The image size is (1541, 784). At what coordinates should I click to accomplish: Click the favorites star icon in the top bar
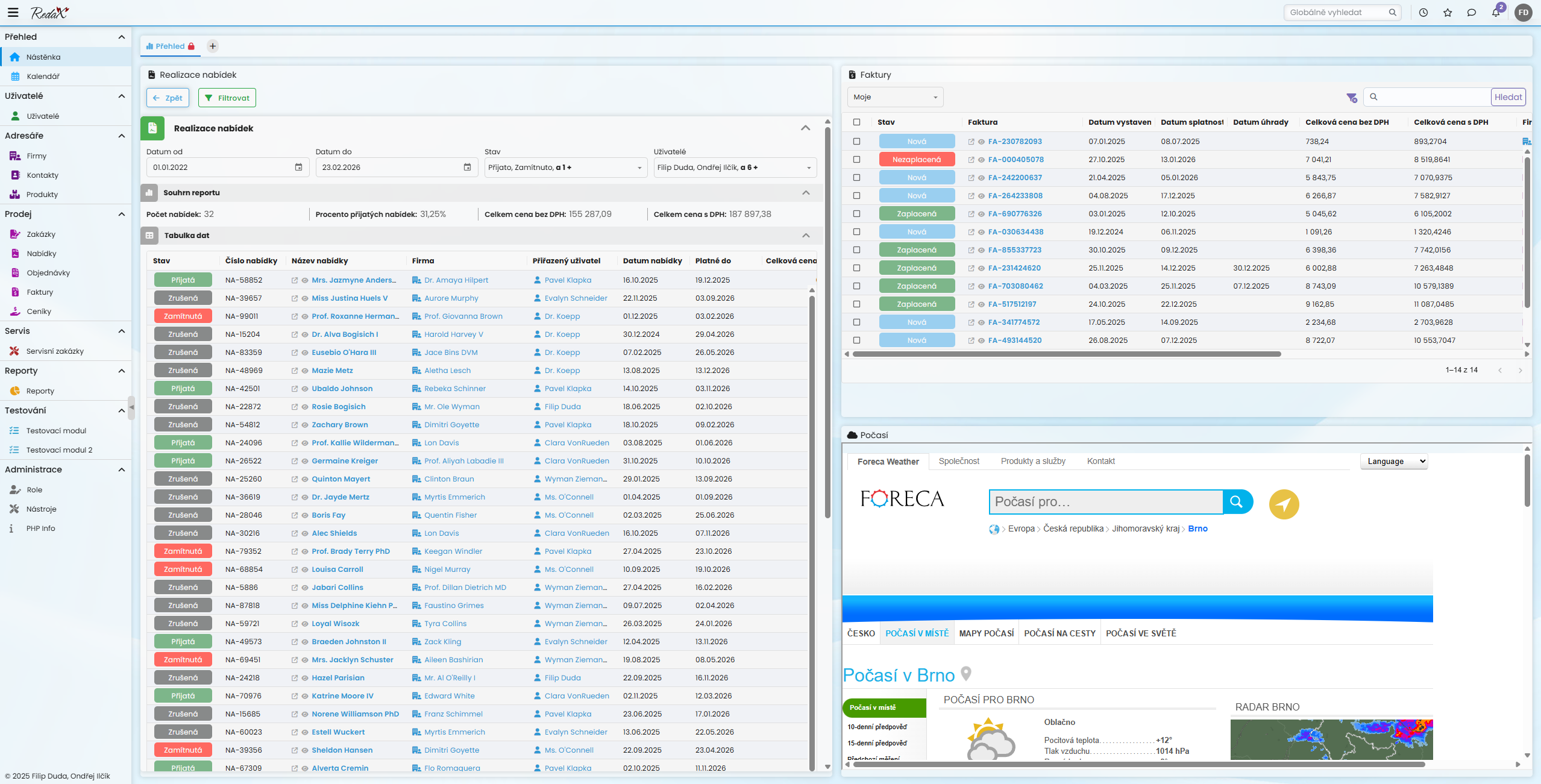(x=1446, y=12)
